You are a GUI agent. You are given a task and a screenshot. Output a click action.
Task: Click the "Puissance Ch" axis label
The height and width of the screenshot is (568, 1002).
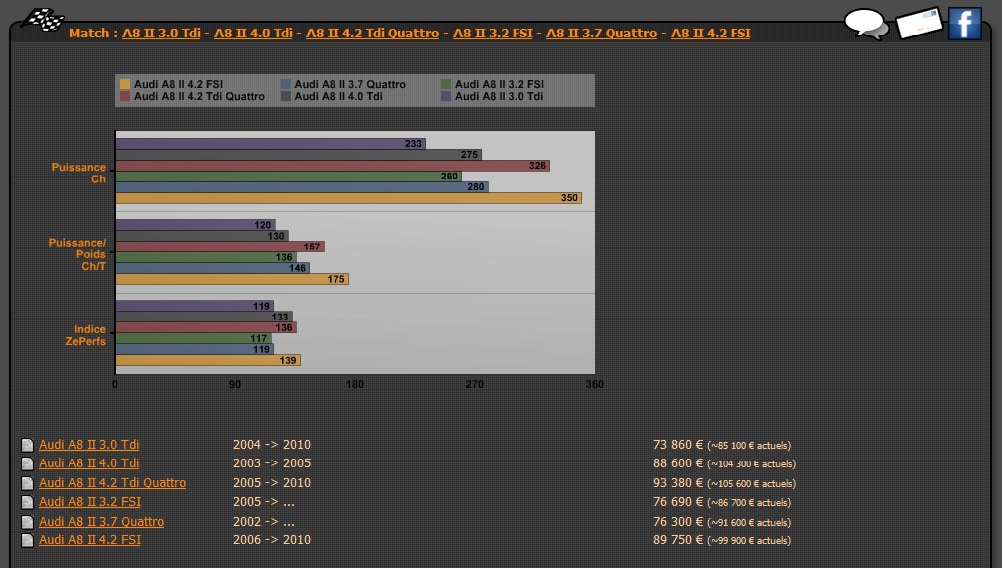coord(79,173)
